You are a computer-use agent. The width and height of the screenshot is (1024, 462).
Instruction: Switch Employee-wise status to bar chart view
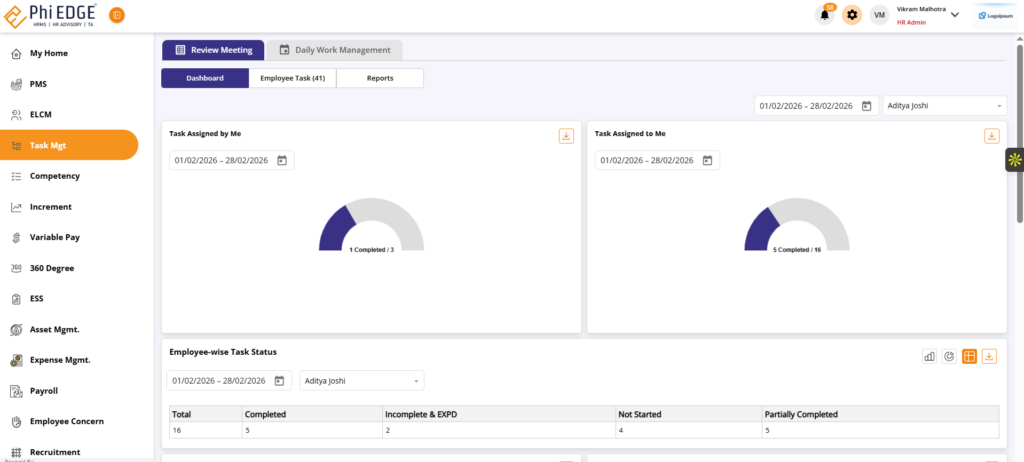click(x=929, y=356)
